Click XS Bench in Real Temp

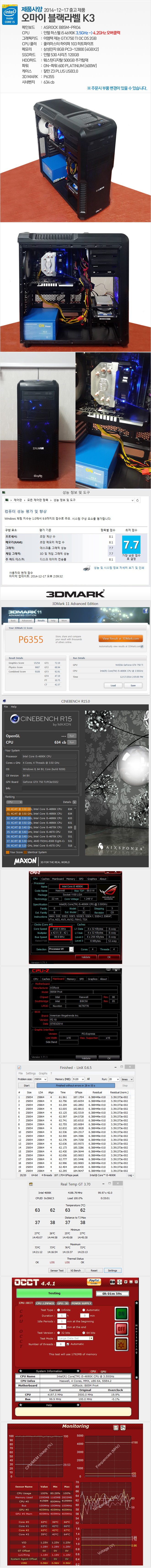(x=75, y=1270)
